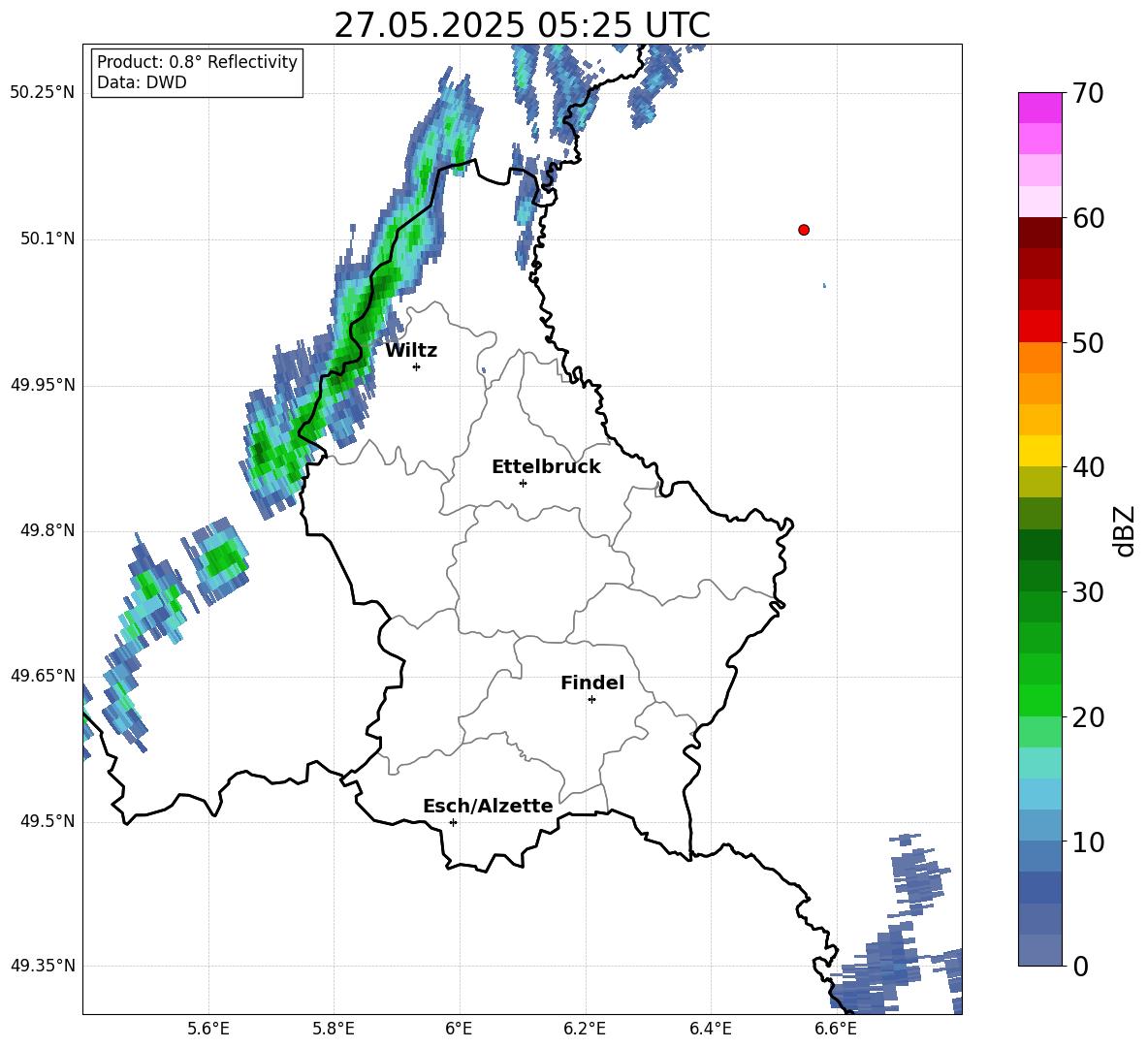The height and width of the screenshot is (1048, 1148).
Task: Click the Product: 0.8° Reflectivity label
Action: [197, 62]
